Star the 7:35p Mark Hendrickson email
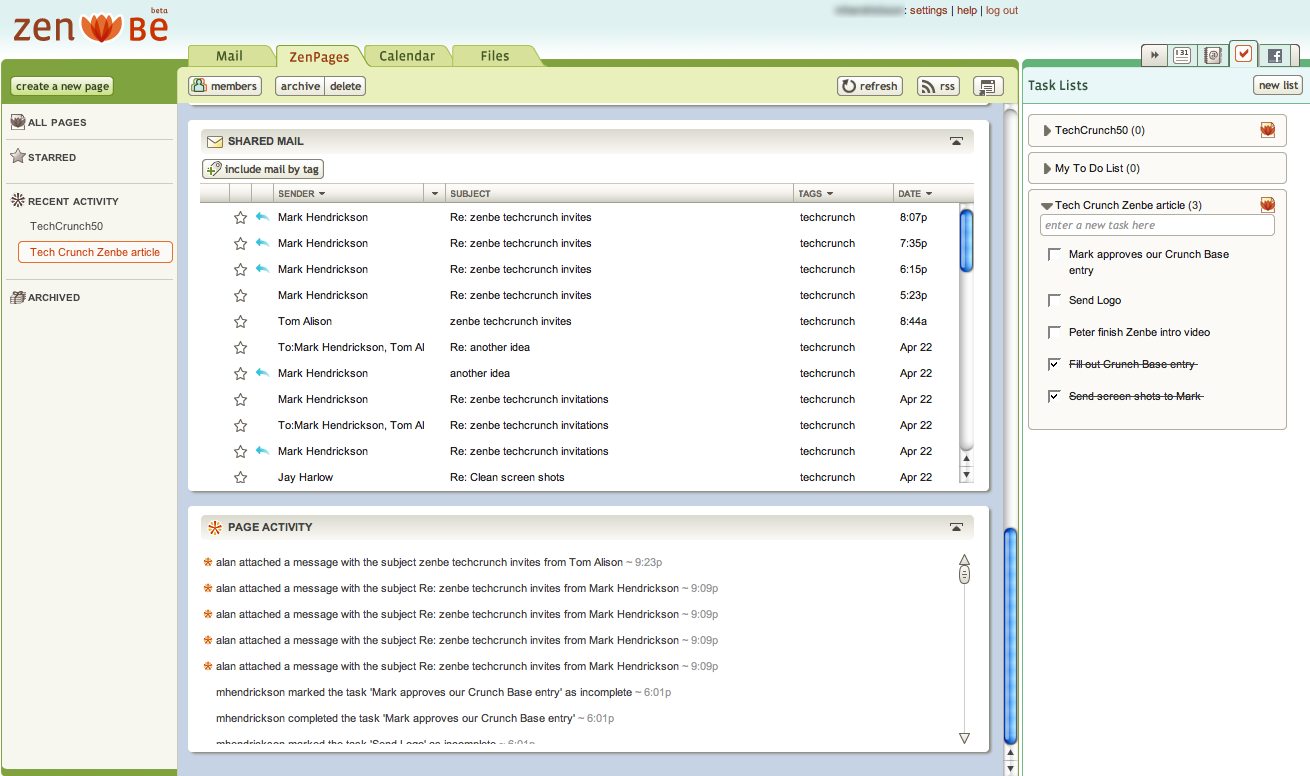Viewport: 1310px width, 776px height. [240, 243]
